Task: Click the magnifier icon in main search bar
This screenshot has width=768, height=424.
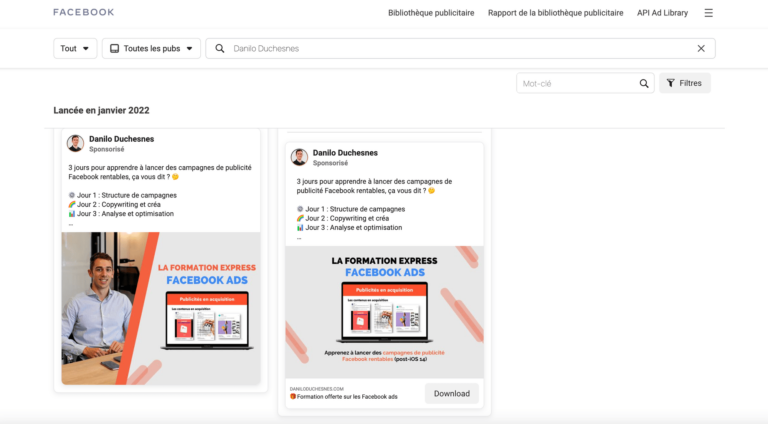Action: pos(220,48)
